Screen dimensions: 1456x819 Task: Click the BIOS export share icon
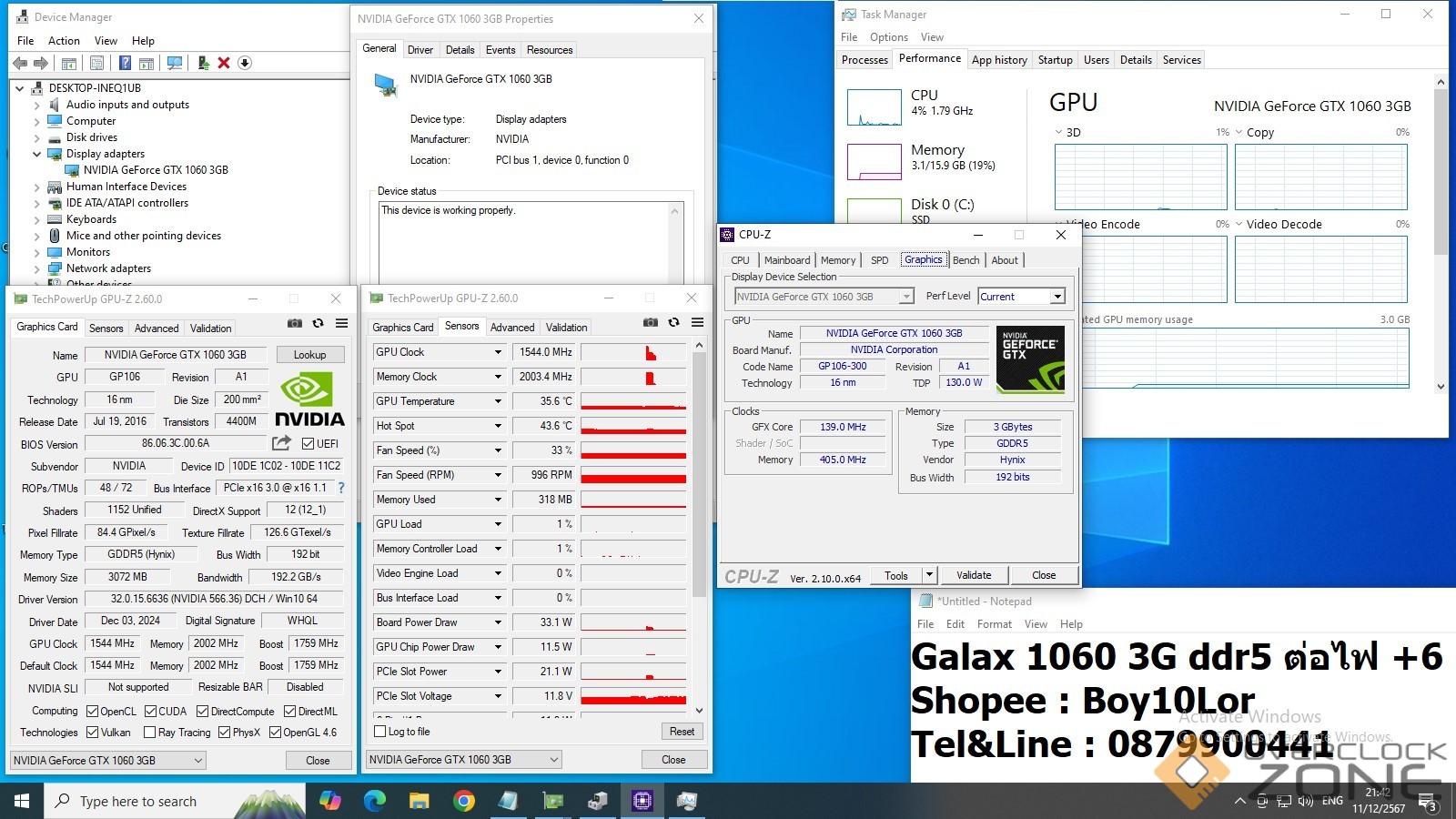(x=281, y=443)
